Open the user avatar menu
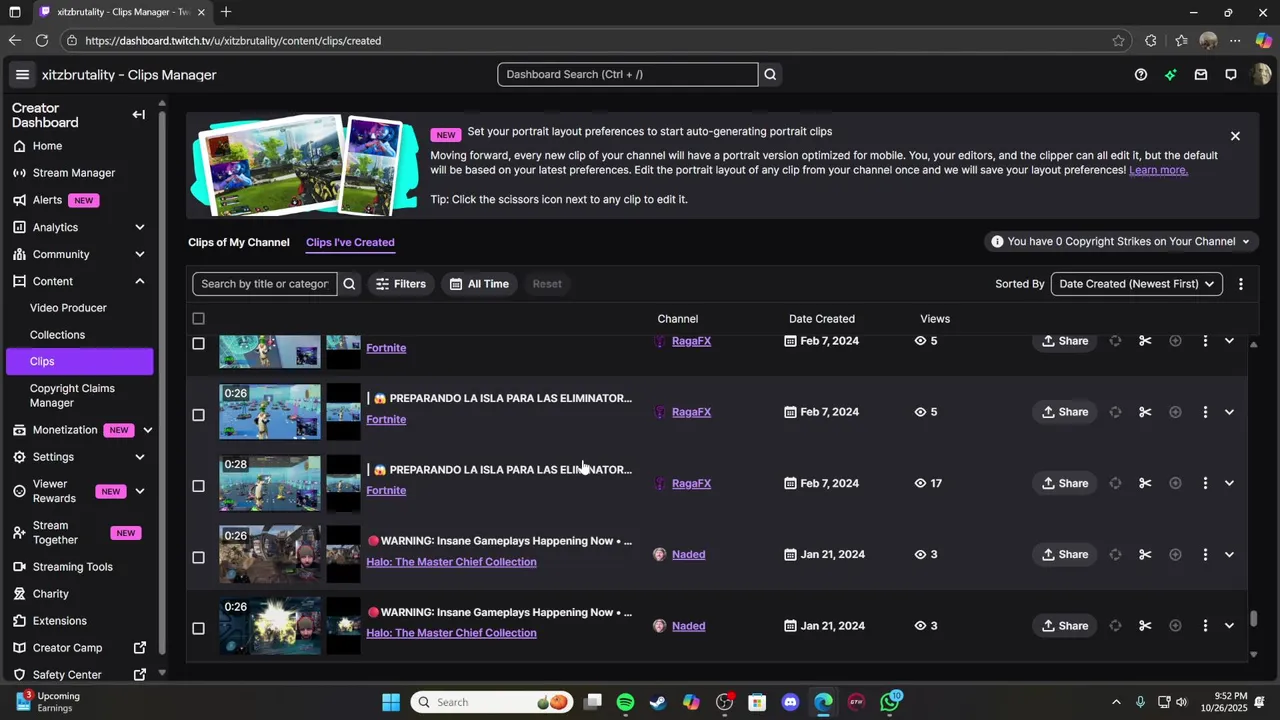The image size is (1280, 720). [1261, 75]
